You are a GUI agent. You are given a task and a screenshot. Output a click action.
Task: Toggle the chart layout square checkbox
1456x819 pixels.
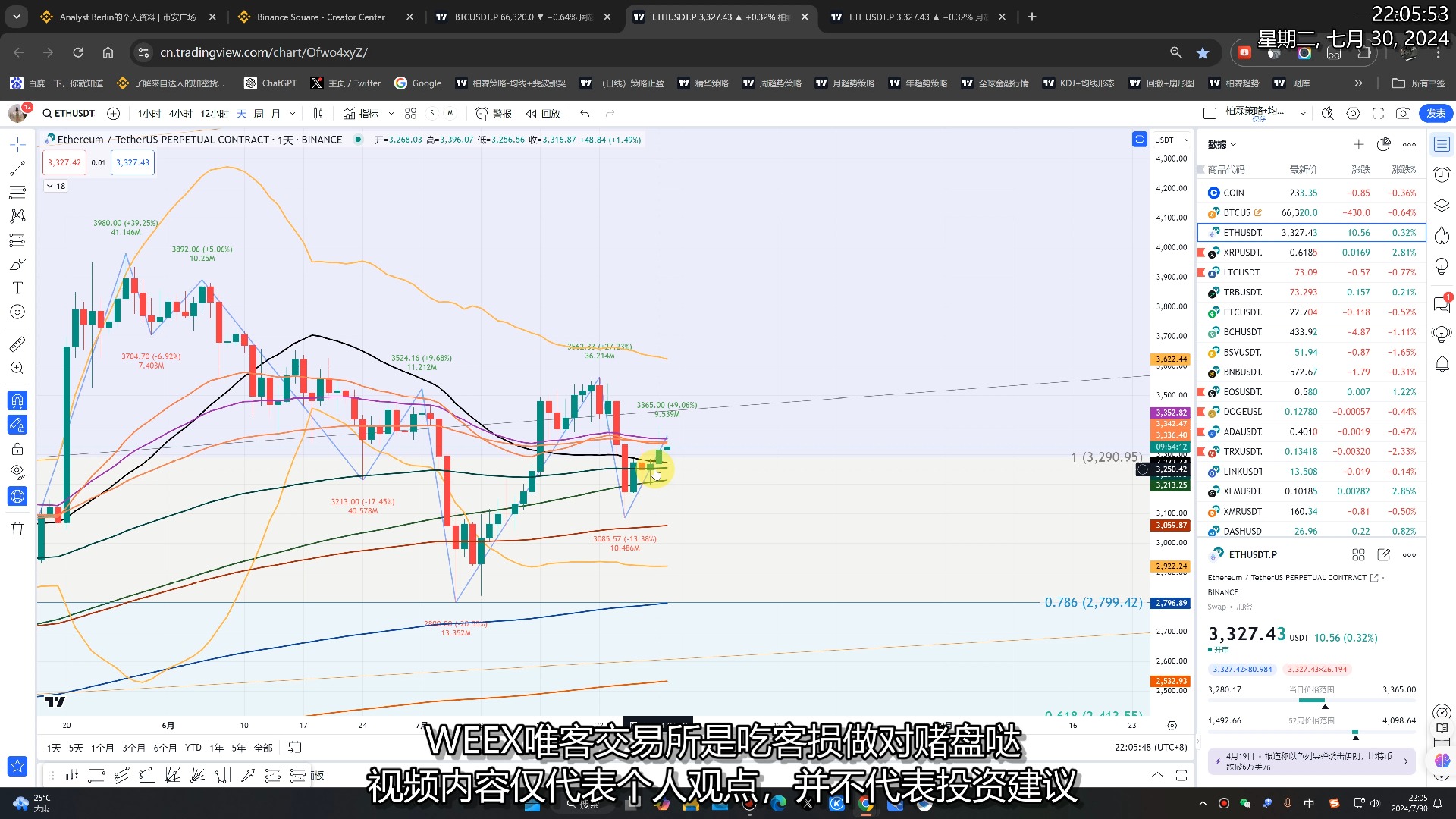click(x=1210, y=114)
